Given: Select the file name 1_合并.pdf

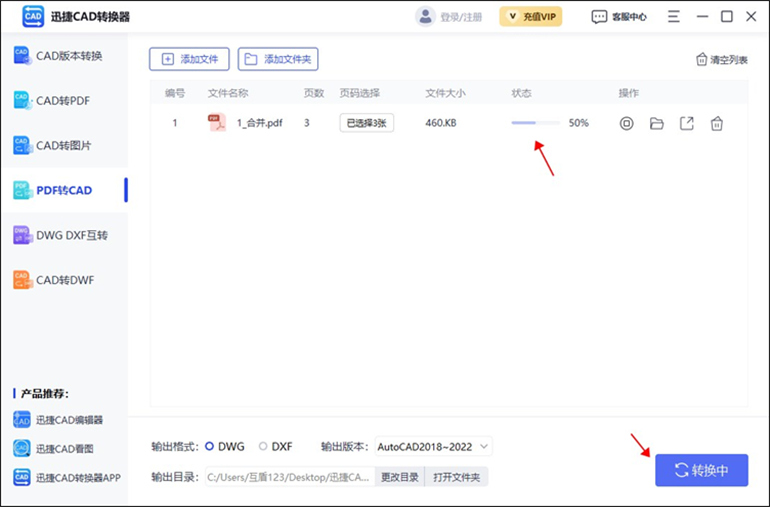Looking at the screenshot, I should [x=259, y=123].
